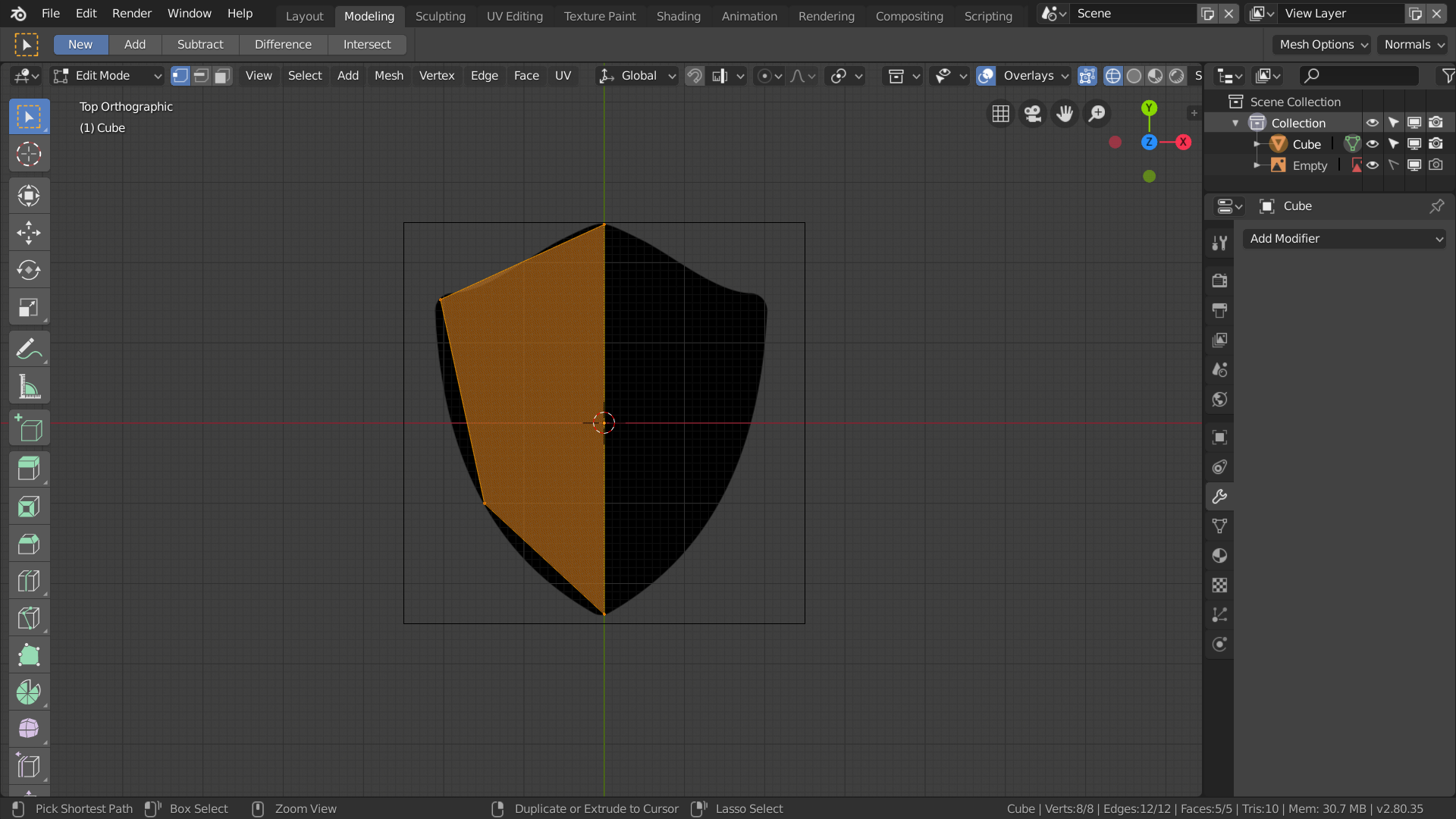Collapse the Collection tree
The image size is (1456, 819).
(1235, 123)
